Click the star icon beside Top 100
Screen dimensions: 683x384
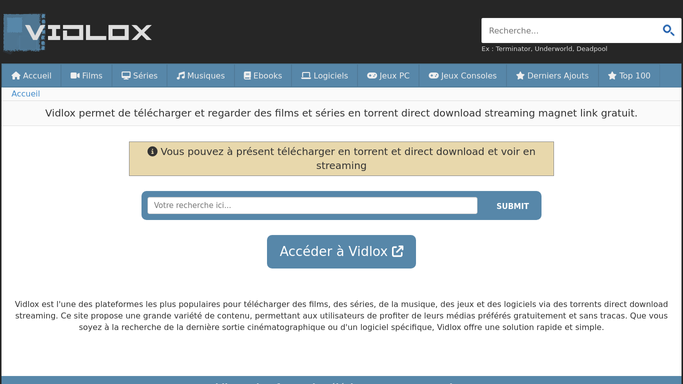tap(612, 76)
